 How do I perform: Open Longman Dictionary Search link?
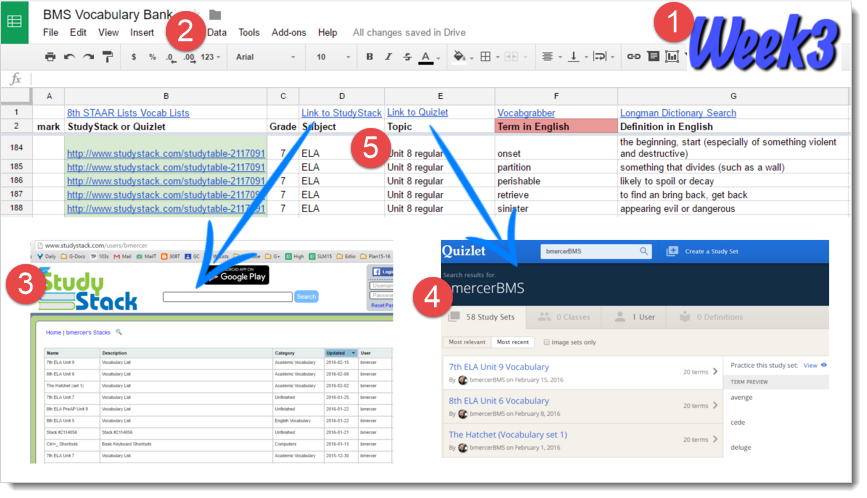tap(678, 113)
